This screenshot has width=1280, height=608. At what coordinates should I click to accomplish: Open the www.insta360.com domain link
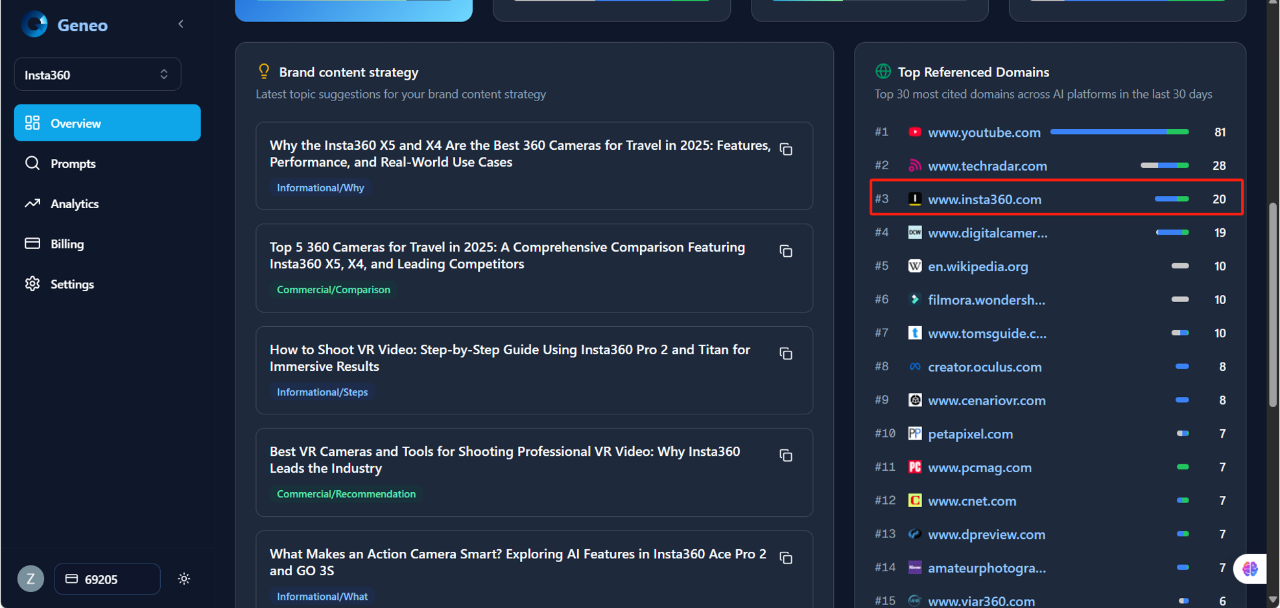click(x=984, y=199)
